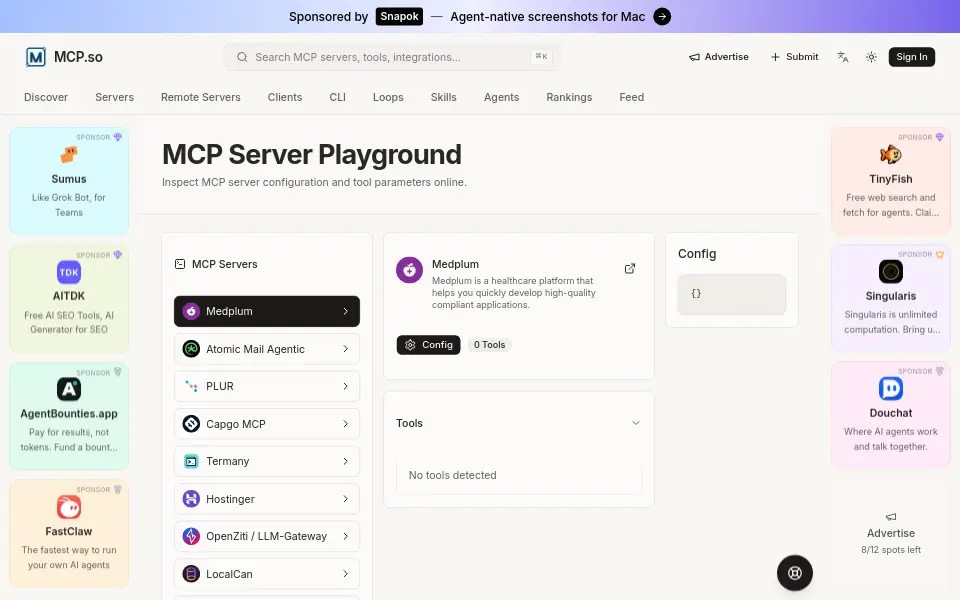
Task: Click the MCP Server Playground heading
Action: [312, 154]
